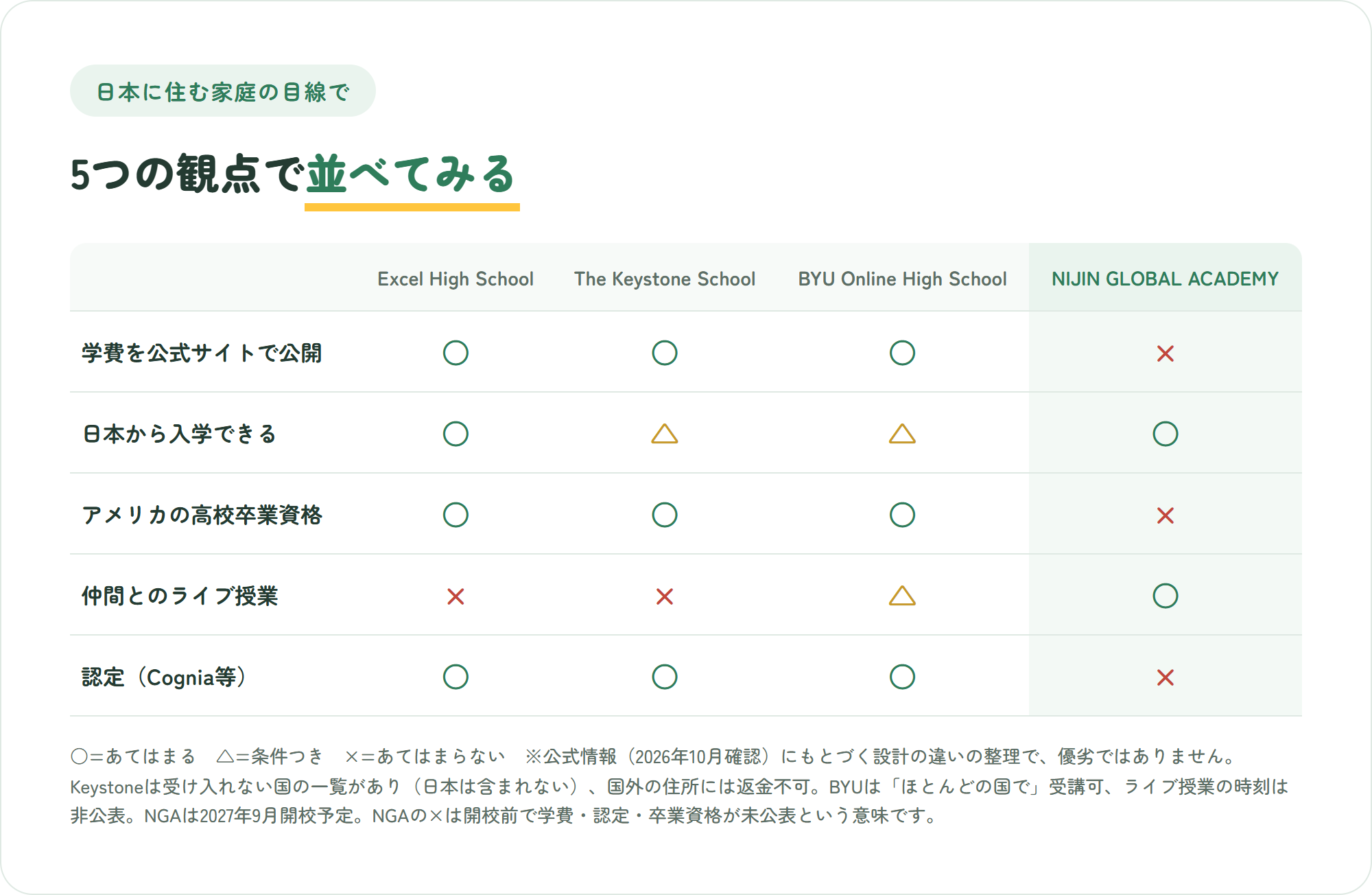1372x895 pixels.
Task: Click Excel High School circle in アメリカの高校卒業資格 row
Action: click(x=456, y=515)
